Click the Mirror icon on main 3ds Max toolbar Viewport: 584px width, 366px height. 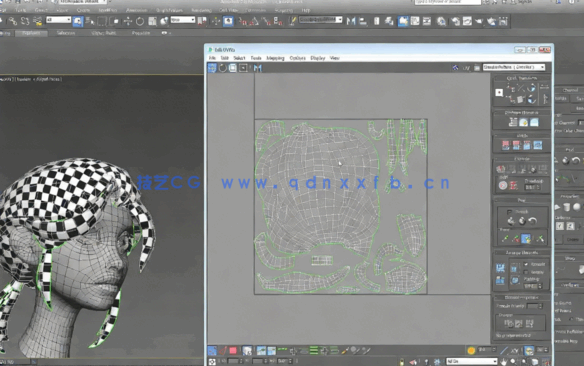click(350, 21)
